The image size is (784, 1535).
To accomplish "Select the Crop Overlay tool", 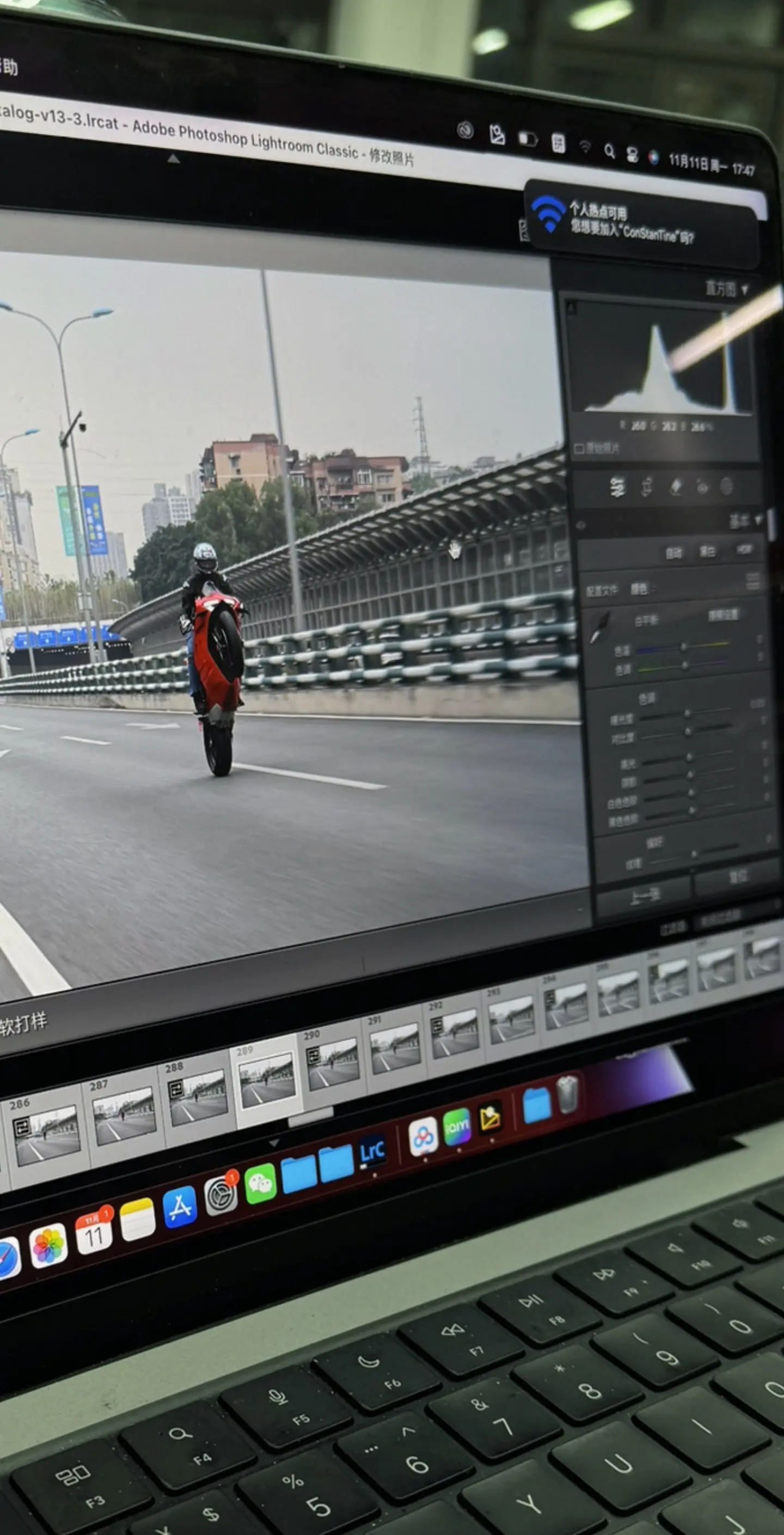I will [647, 486].
